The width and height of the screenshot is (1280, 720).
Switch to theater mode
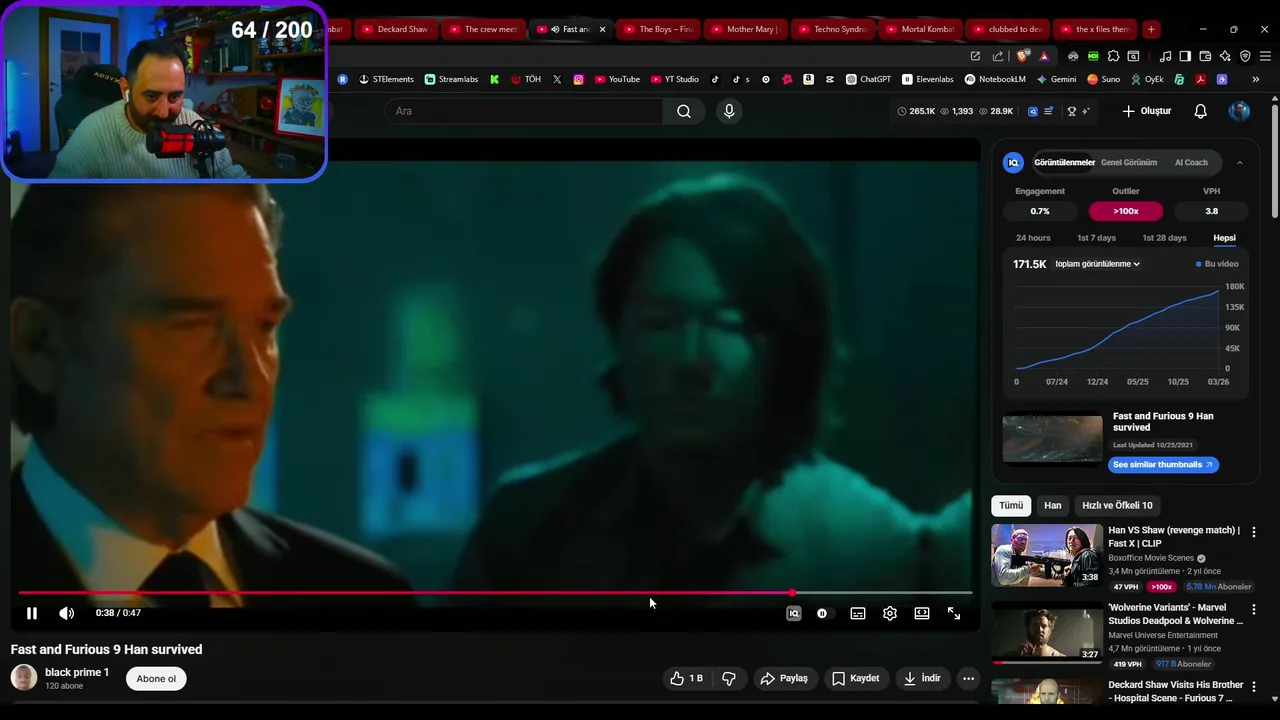(x=922, y=613)
